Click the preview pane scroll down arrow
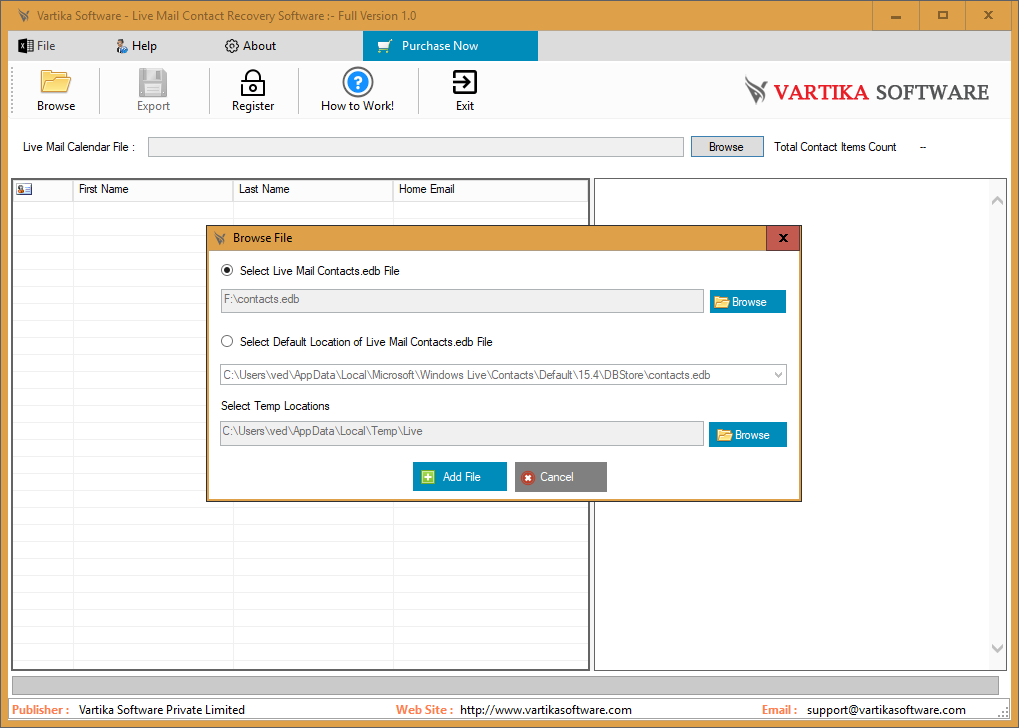This screenshot has height=728, width=1019. [997, 648]
